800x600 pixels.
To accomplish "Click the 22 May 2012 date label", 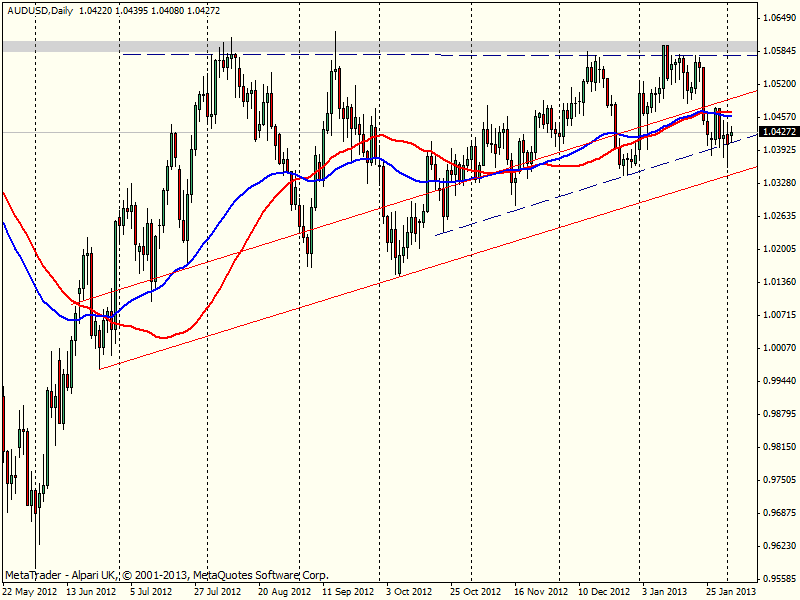I will coord(30,592).
